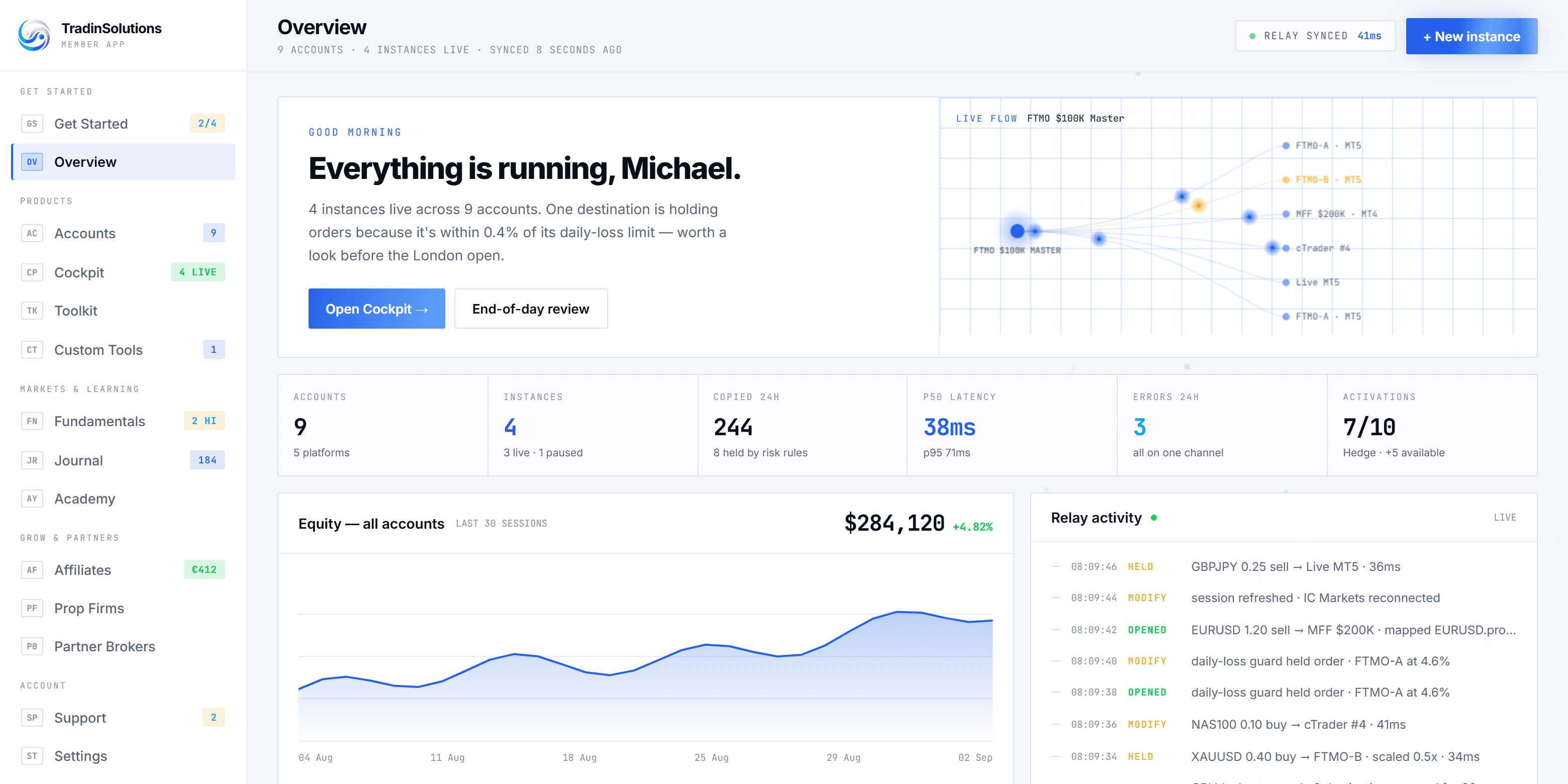Open Partner Brokers in the sidebar

[123, 646]
